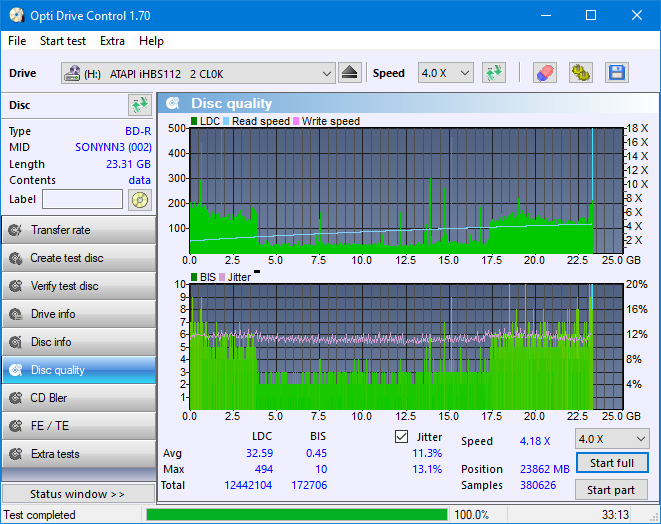Open the File menu
Image resolution: width=661 pixels, height=524 pixels.
click(17, 41)
